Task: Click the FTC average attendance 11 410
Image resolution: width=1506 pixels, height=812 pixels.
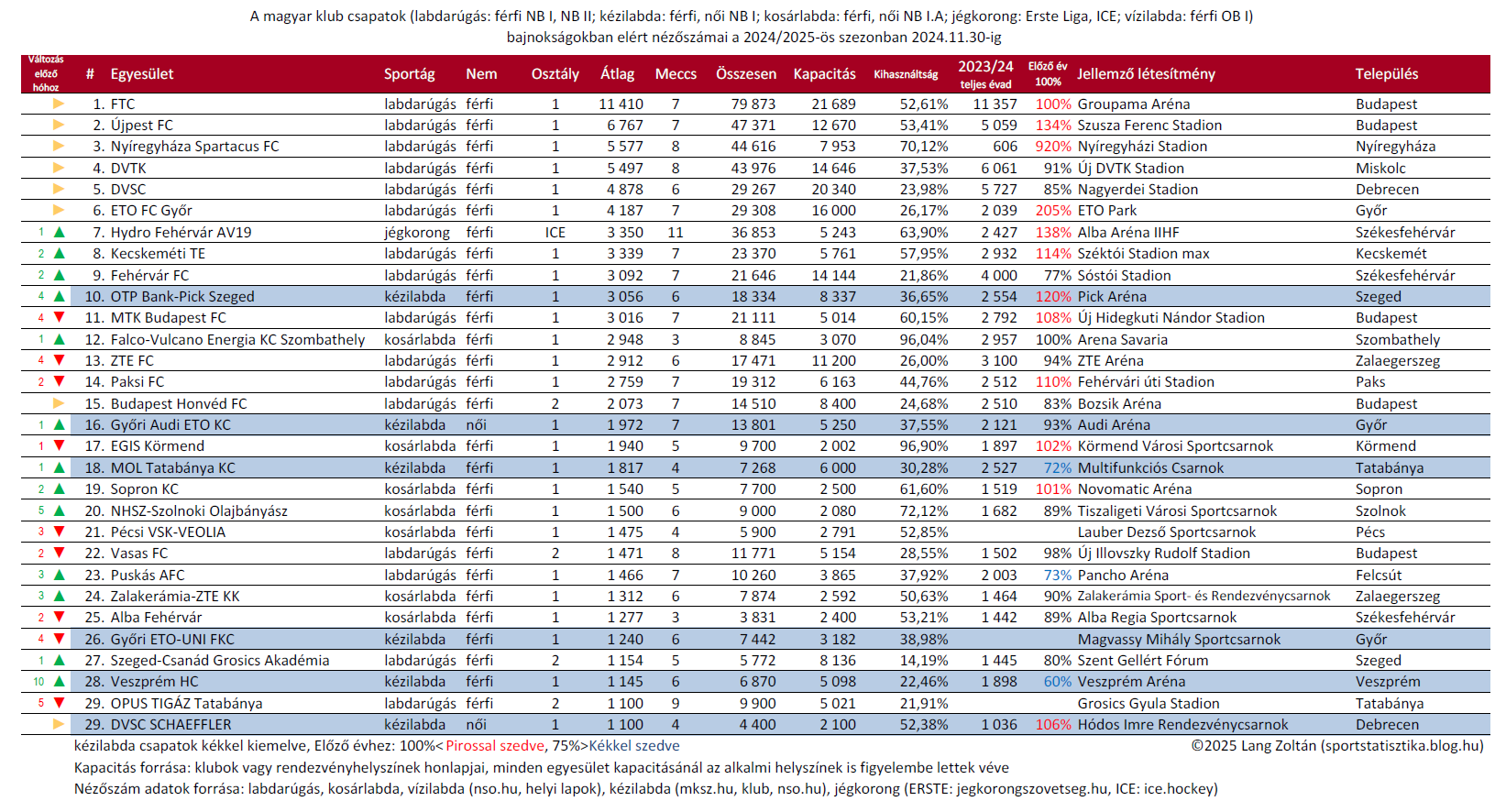Action: (621, 104)
